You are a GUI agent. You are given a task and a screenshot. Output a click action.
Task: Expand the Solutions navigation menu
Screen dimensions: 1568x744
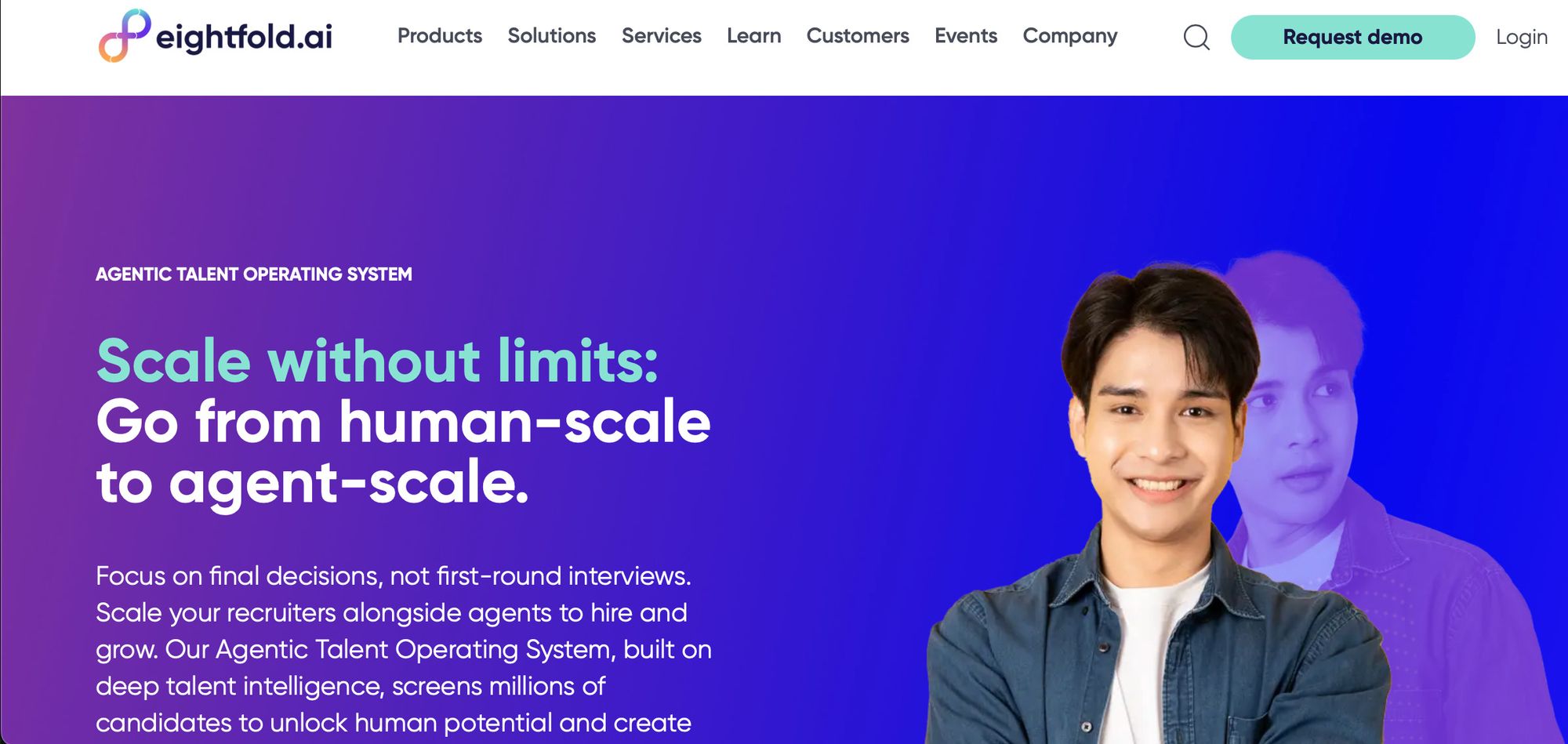coord(552,36)
